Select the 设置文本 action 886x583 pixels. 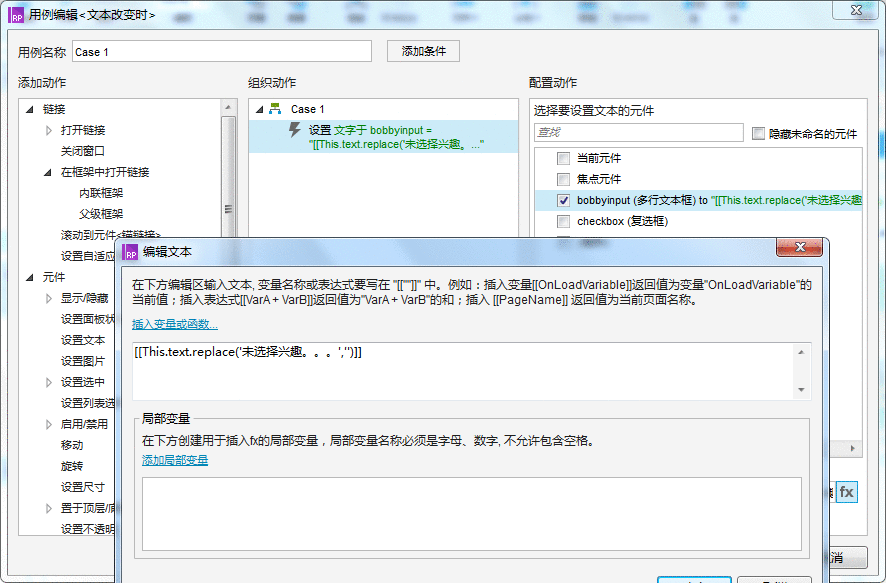[82, 340]
